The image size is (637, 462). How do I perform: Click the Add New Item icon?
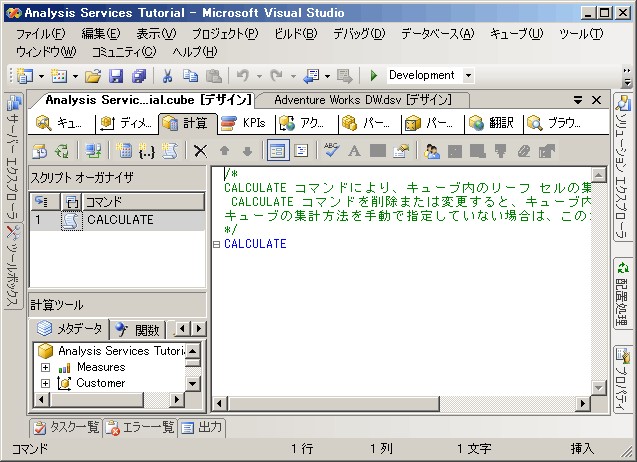(x=59, y=76)
